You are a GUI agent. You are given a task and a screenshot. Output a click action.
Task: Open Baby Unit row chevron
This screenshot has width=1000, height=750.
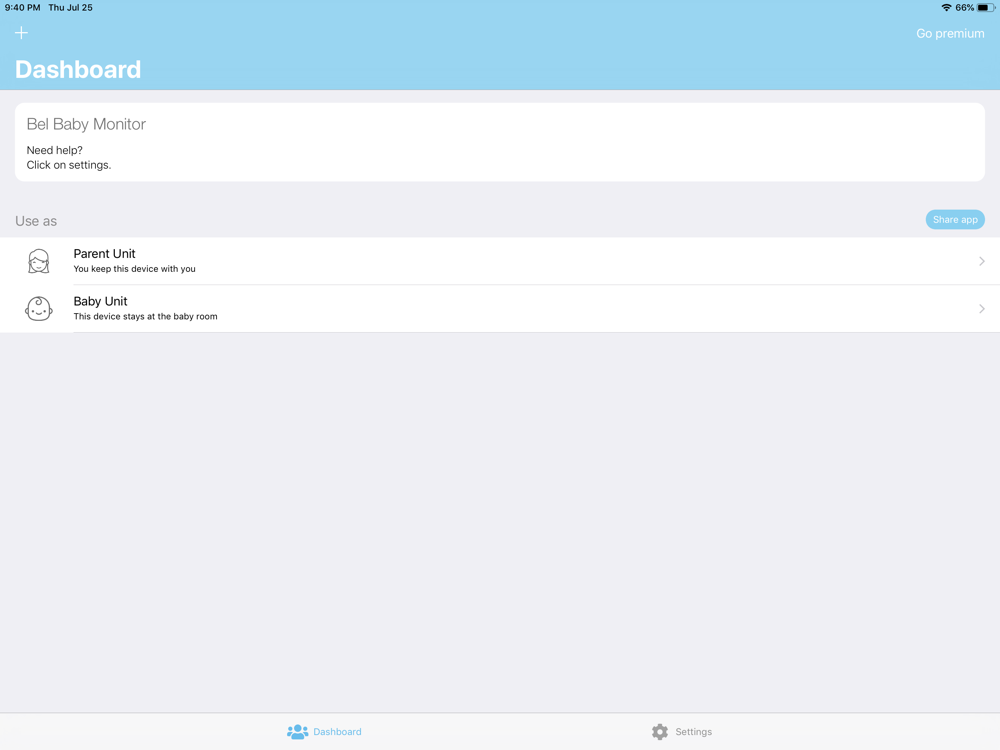pyautogui.click(x=982, y=309)
